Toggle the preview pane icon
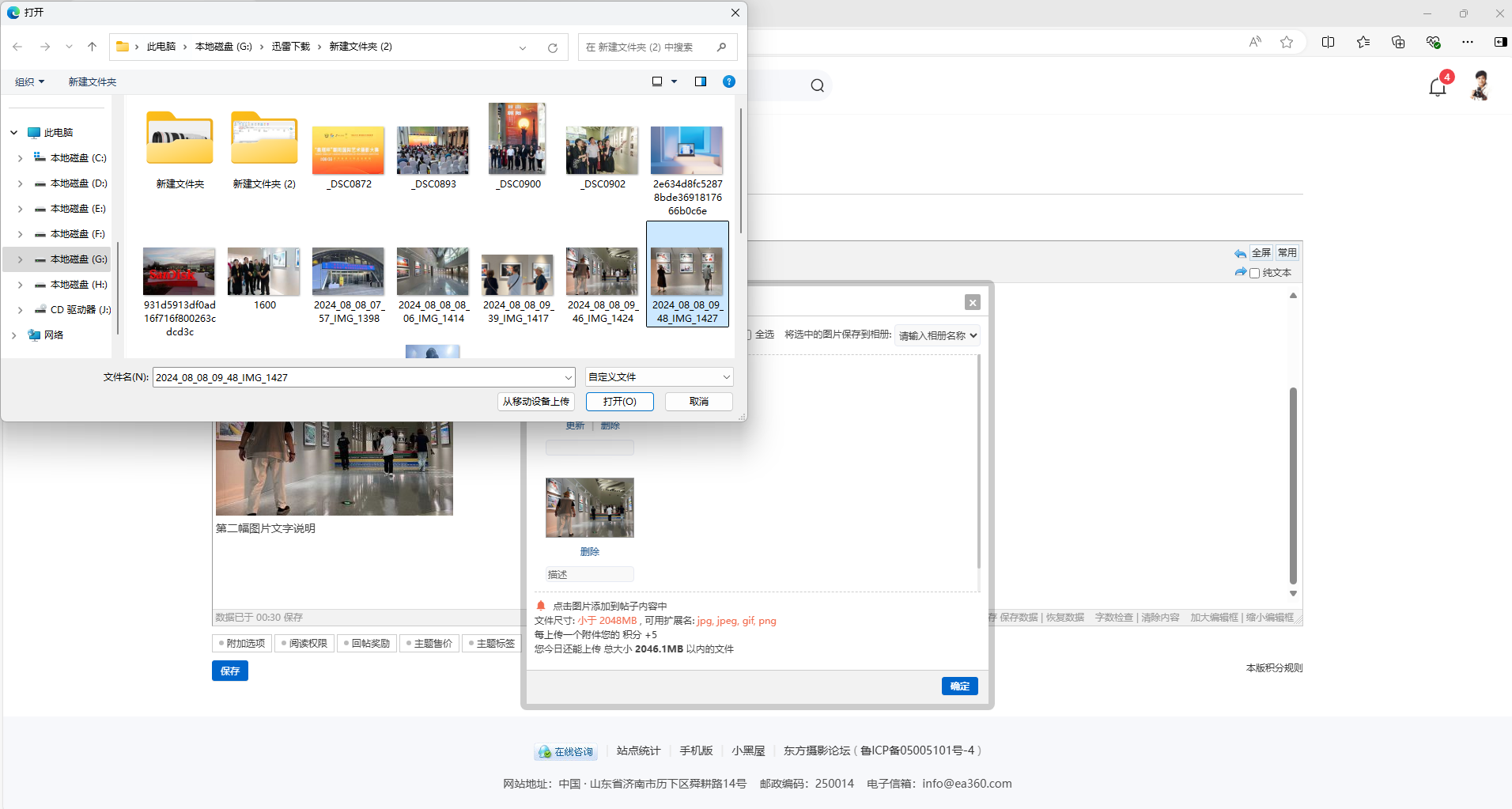1512x809 pixels. (700, 81)
